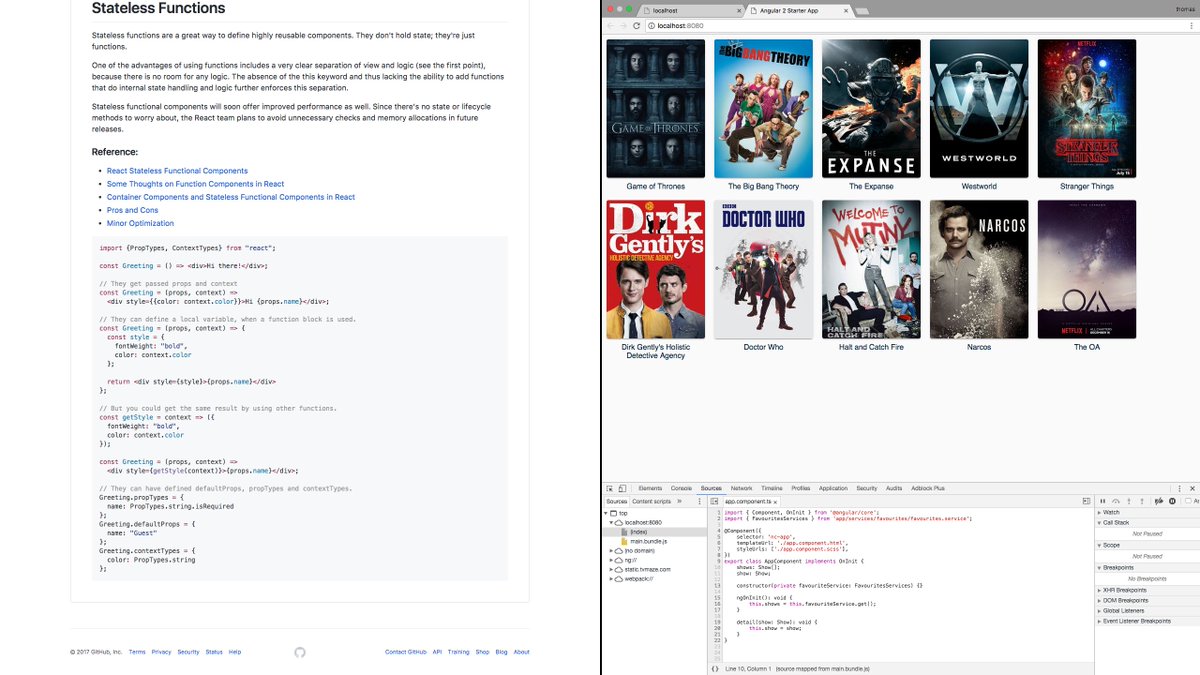This screenshot has width=1200, height=675.
Task: Reload the localhost:8080 page
Action: point(637,25)
